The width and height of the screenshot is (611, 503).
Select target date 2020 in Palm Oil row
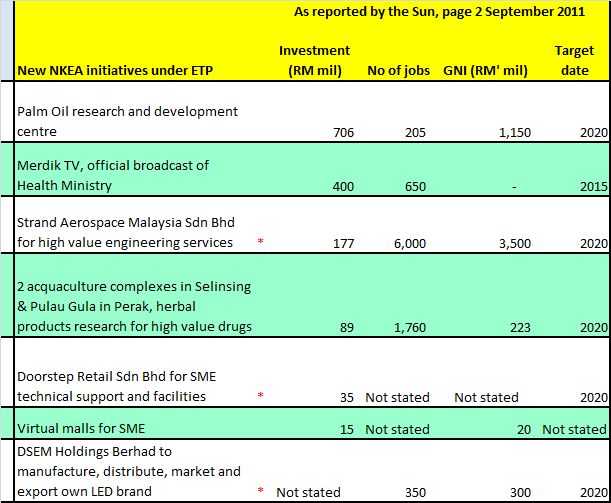[x=594, y=132]
